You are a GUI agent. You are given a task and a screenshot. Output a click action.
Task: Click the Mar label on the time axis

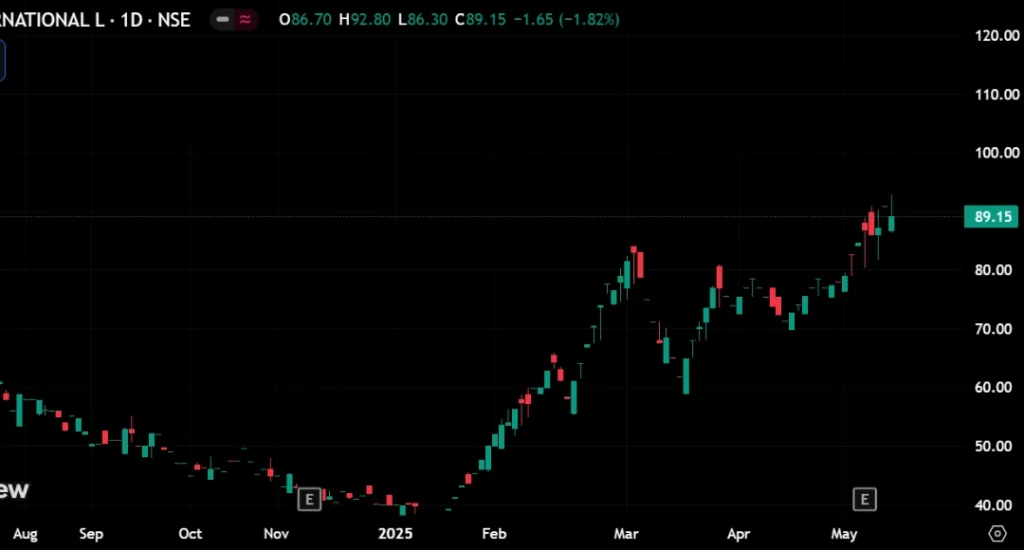point(626,534)
